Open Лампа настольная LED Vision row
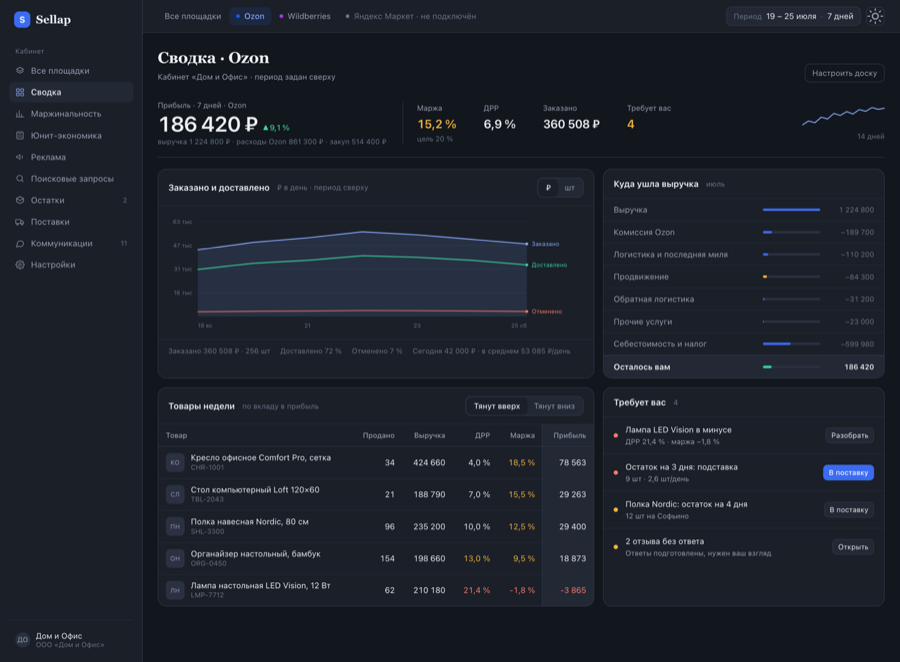This screenshot has height=662, width=900. tap(376, 590)
